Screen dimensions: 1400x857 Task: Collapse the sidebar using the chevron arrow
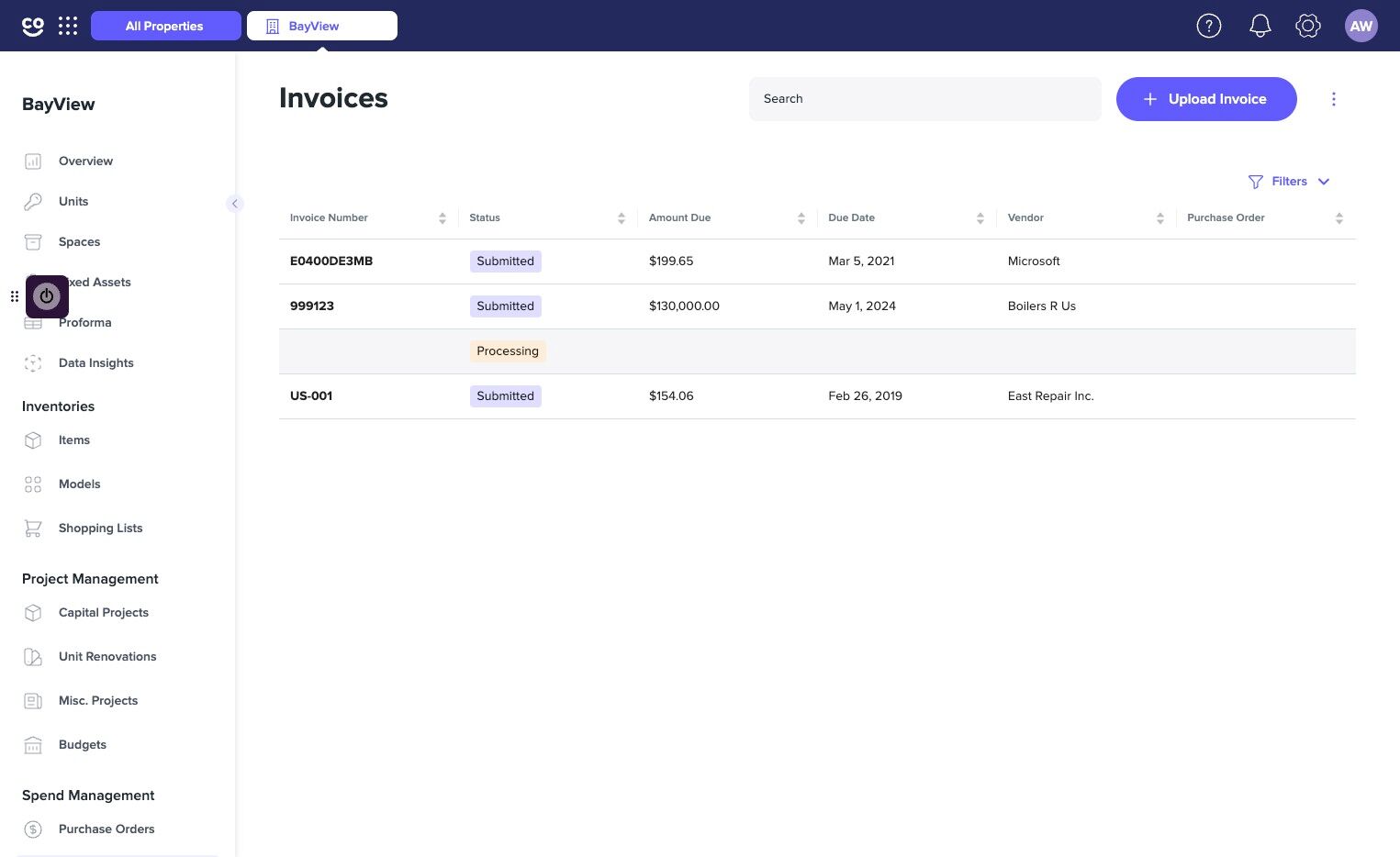coord(235,203)
